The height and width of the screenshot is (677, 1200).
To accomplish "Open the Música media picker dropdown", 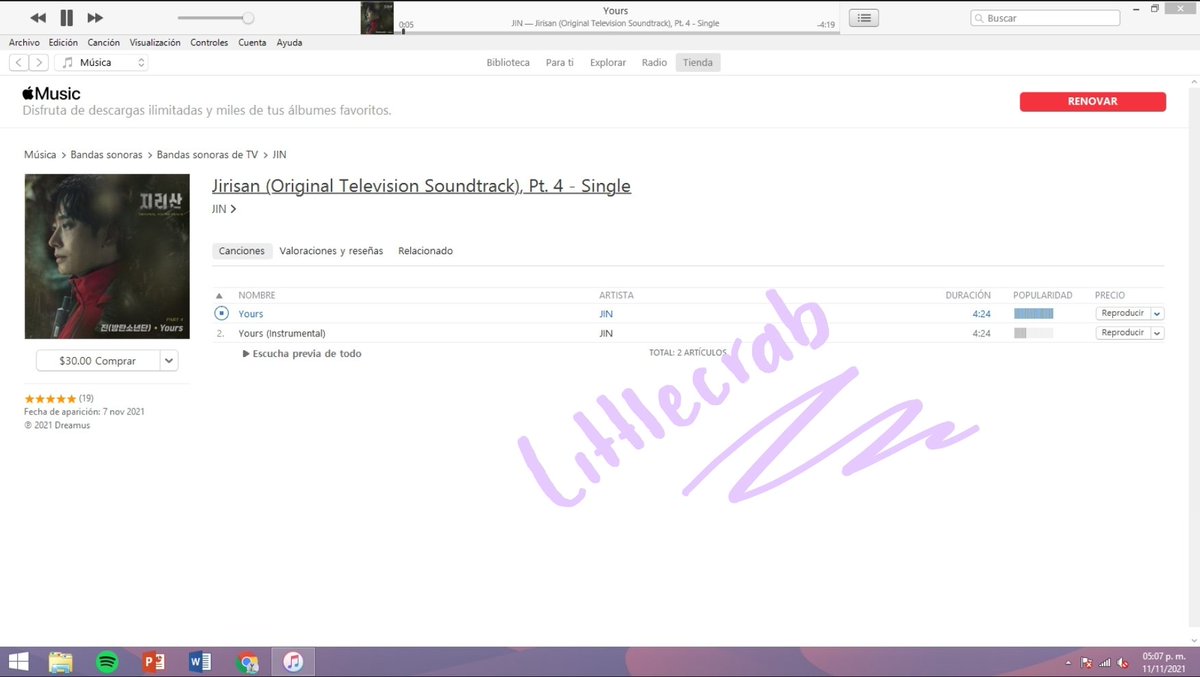I will click(101, 62).
